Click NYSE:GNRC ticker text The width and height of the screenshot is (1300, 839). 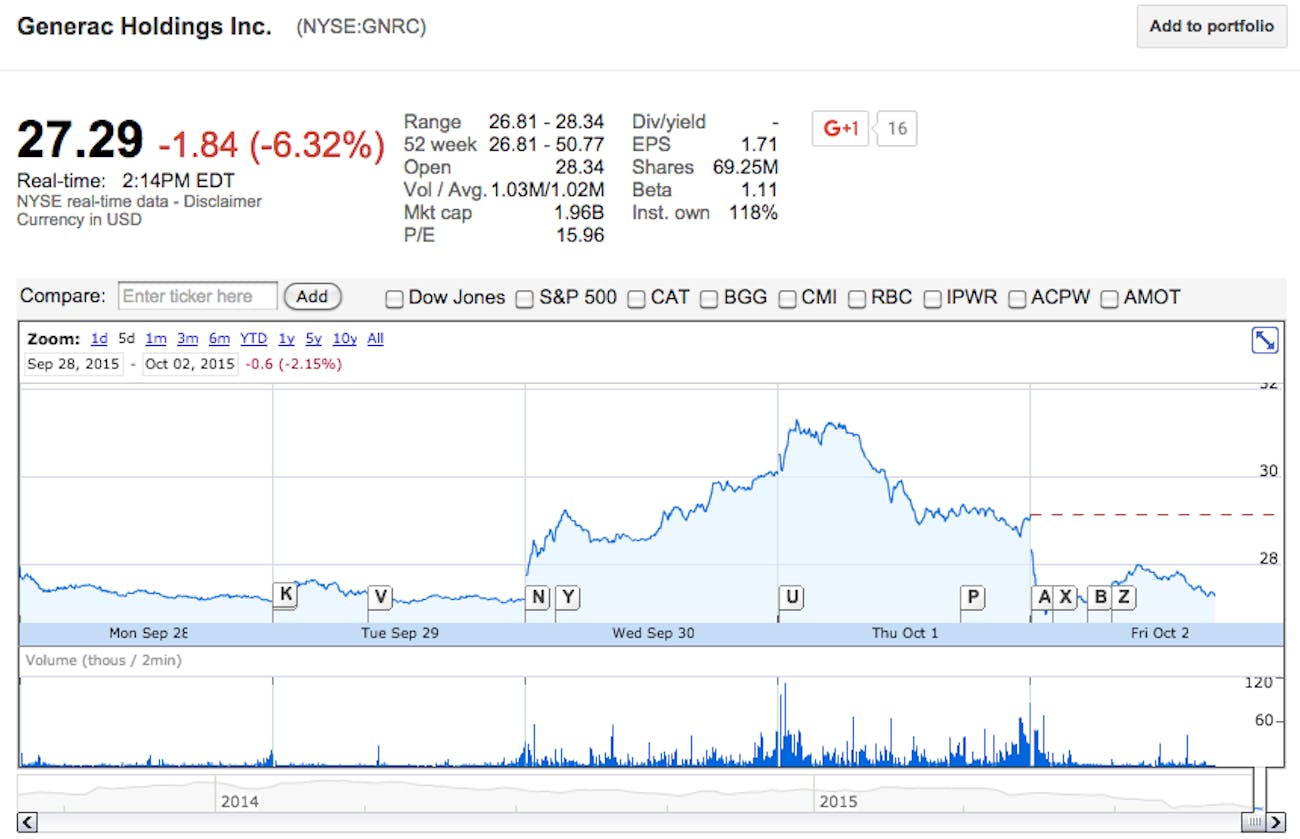pos(361,27)
